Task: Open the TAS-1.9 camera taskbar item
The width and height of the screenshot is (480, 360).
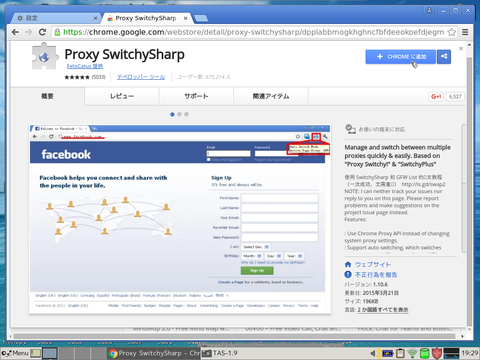Action: 220,353
